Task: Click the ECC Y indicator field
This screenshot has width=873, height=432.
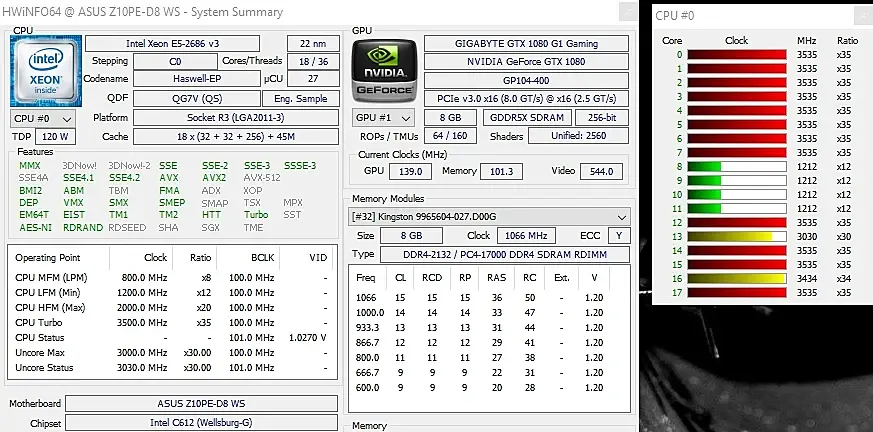Action: point(619,235)
